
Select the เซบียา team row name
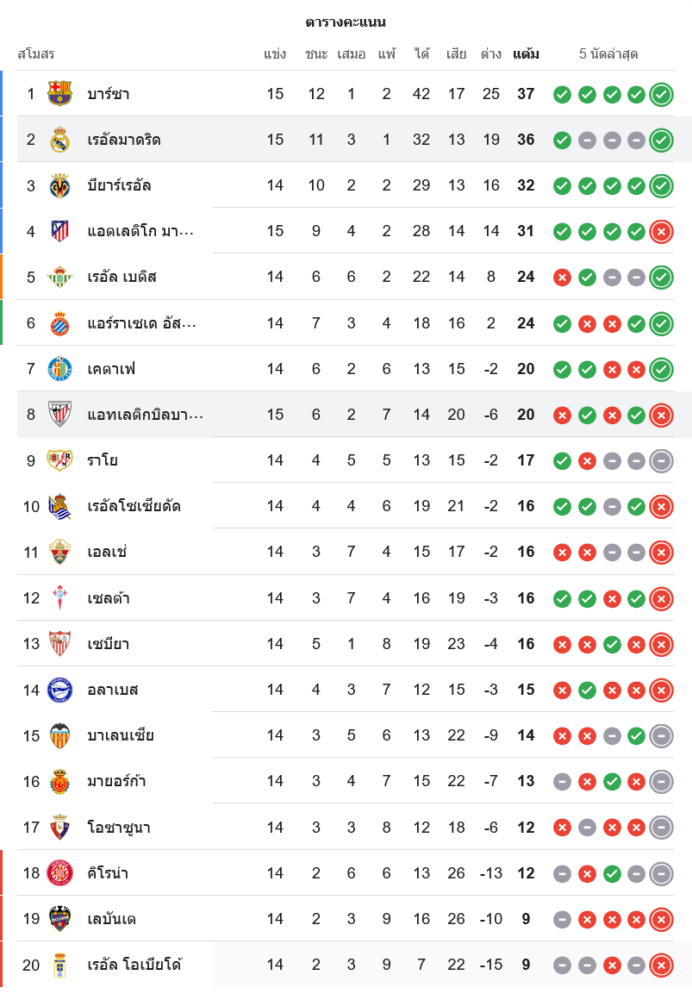point(108,644)
